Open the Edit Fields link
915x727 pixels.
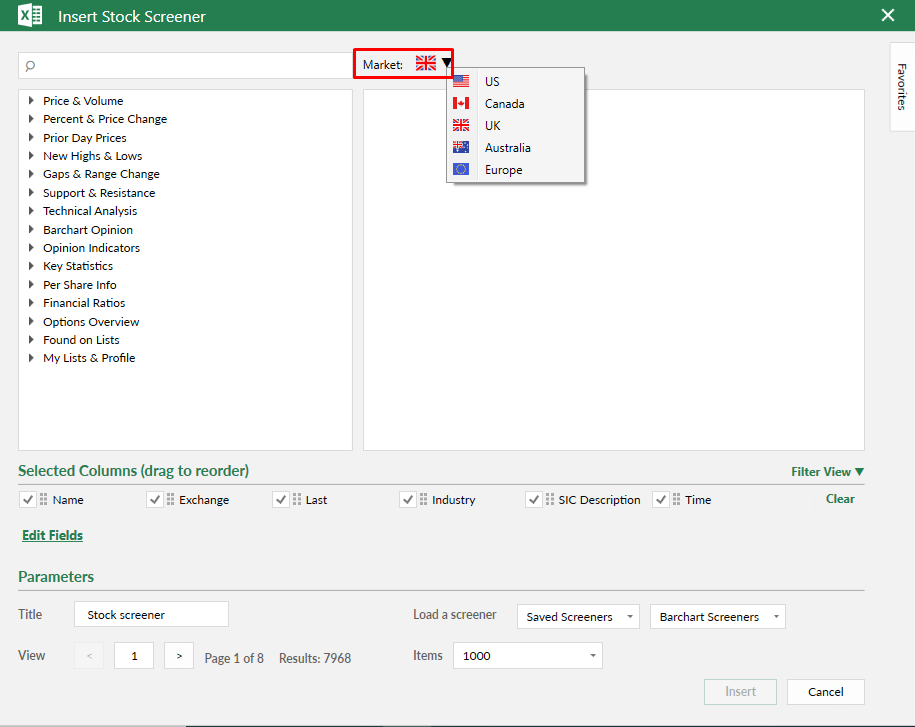point(52,535)
